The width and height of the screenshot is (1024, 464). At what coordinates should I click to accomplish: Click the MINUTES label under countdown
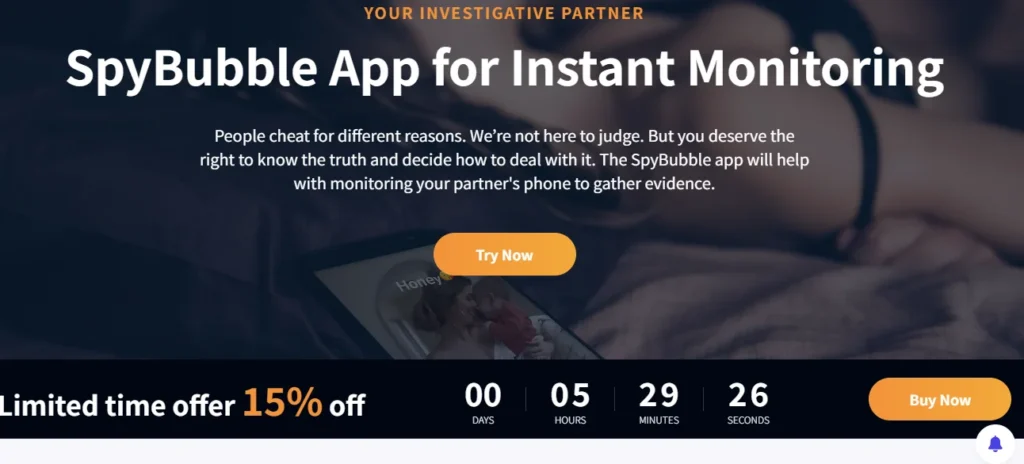click(658, 420)
